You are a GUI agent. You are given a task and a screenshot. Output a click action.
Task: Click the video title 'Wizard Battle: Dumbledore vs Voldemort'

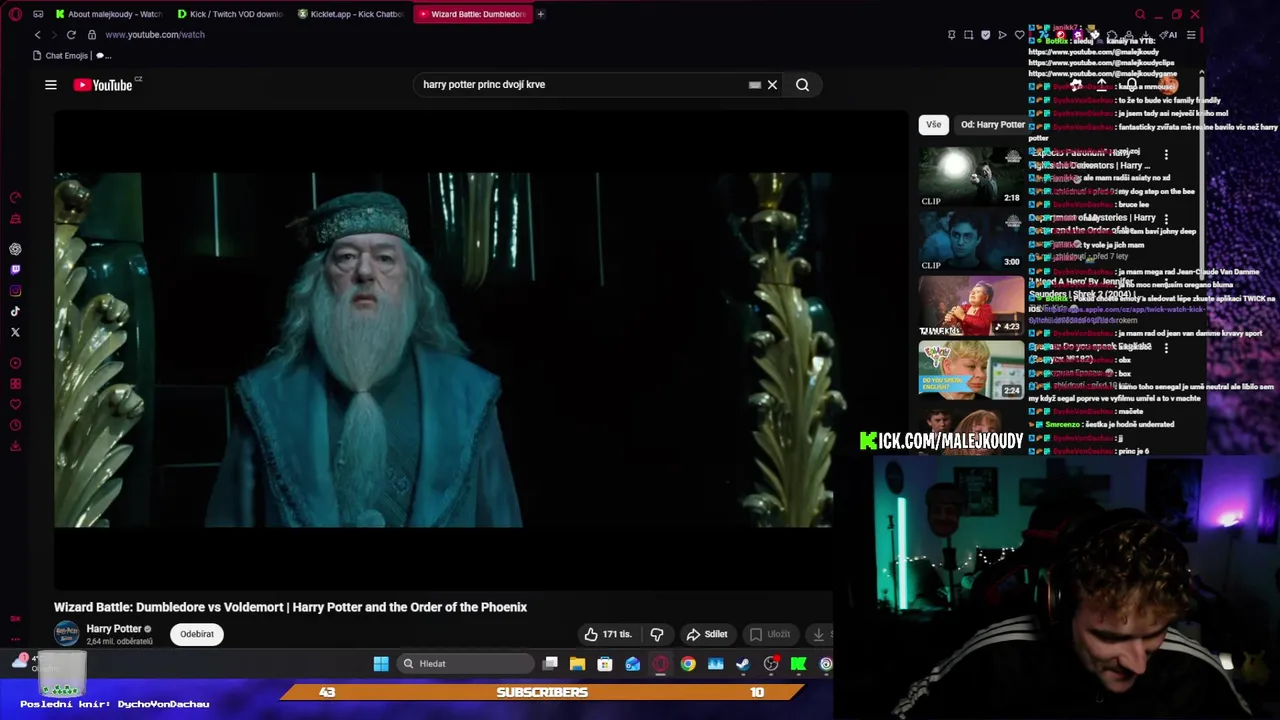(x=290, y=607)
